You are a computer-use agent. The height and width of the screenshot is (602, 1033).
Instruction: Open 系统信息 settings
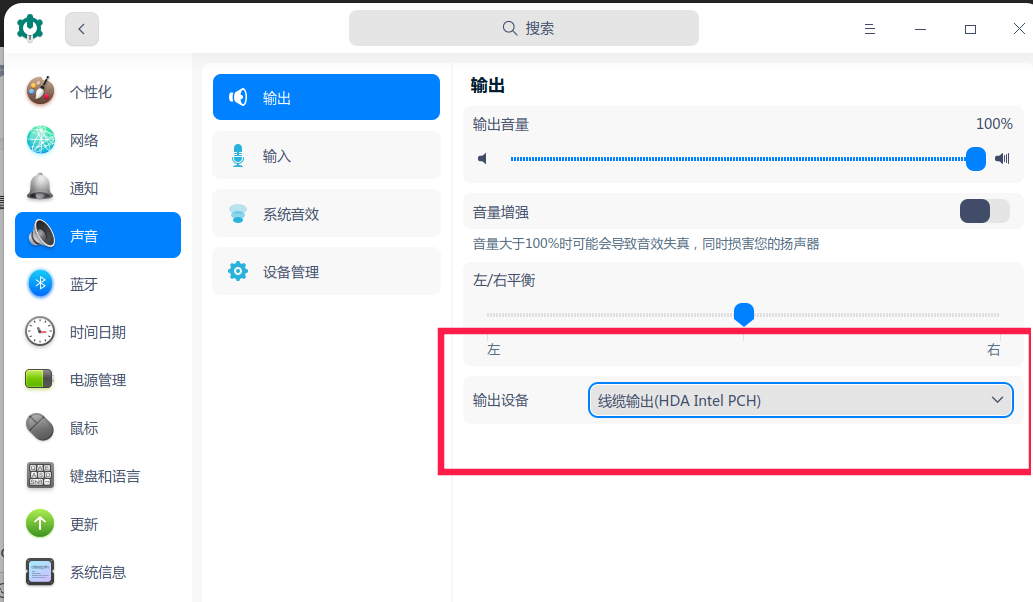pyautogui.click(x=98, y=572)
